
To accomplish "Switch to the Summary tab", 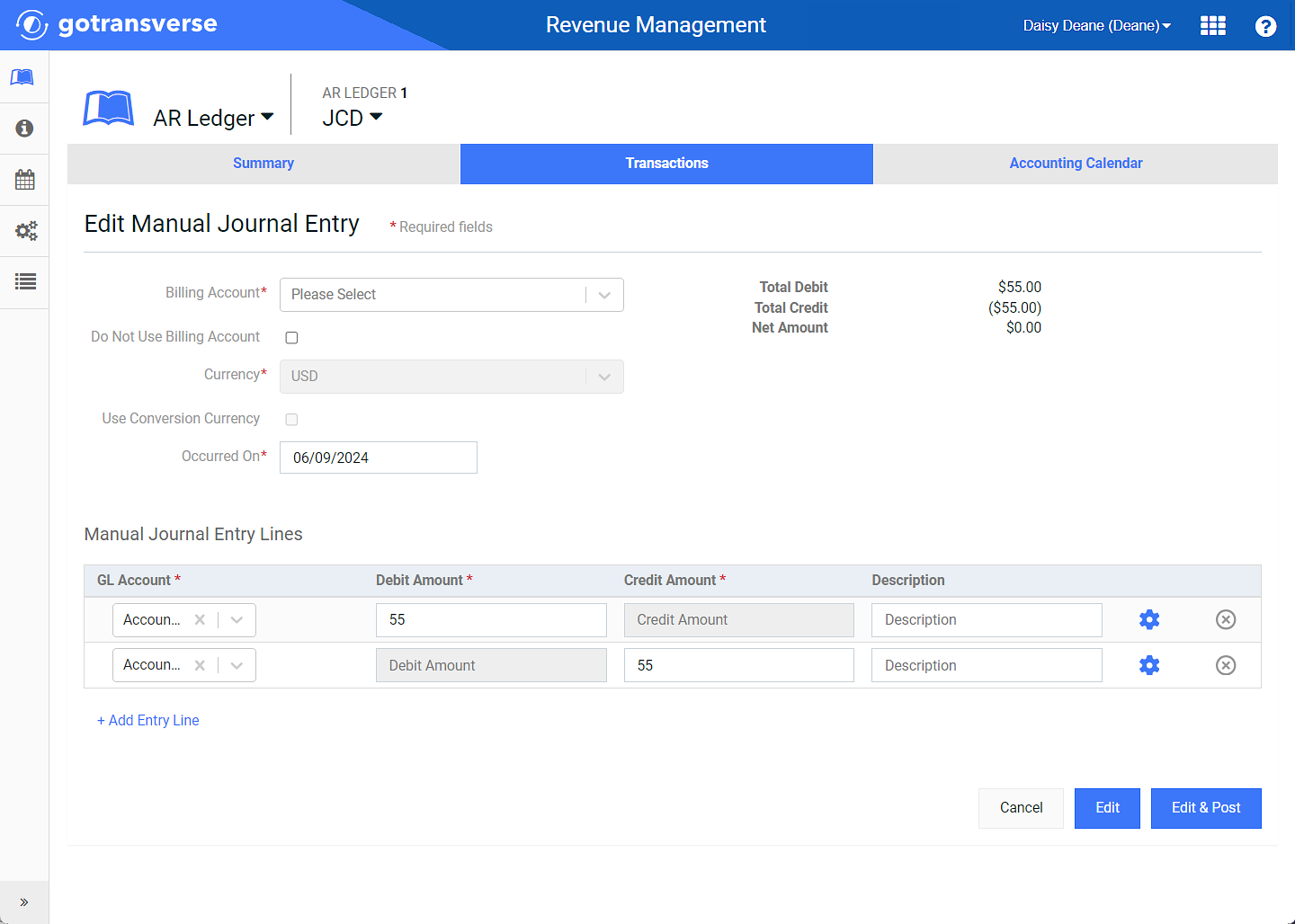I will [x=263, y=164].
